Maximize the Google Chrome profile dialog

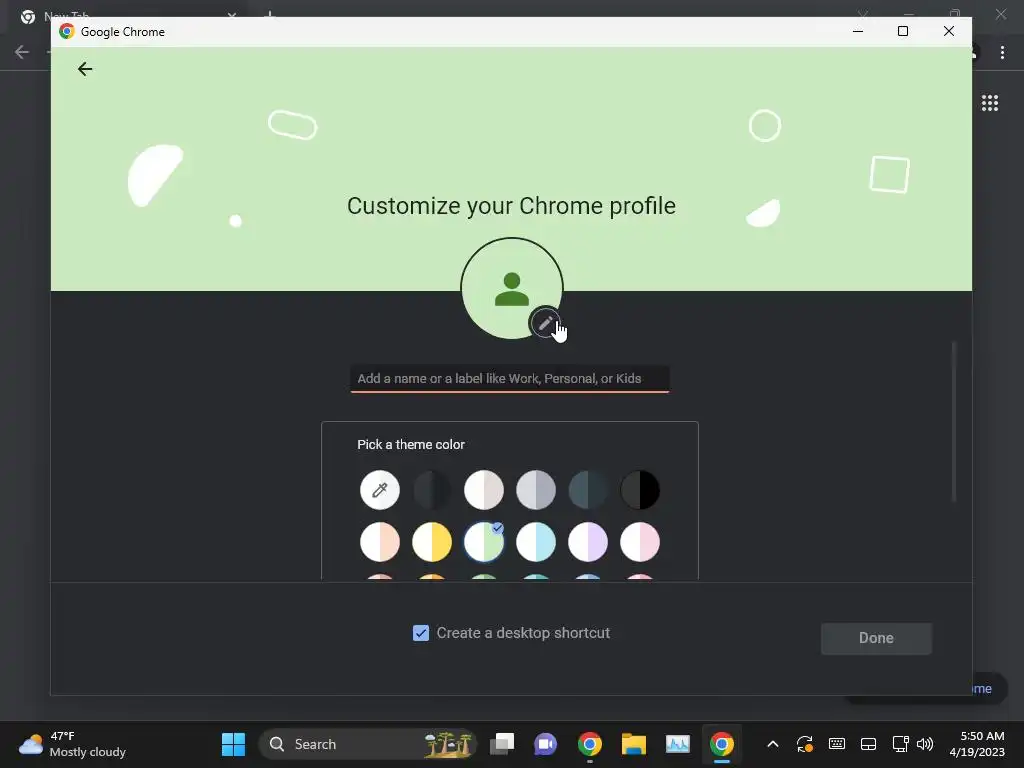tap(903, 31)
